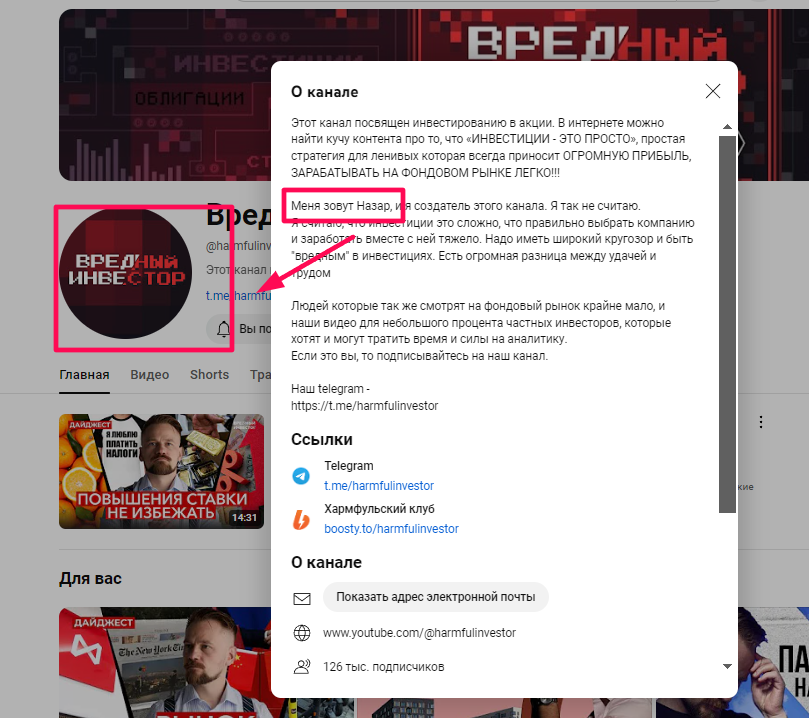Image resolution: width=809 pixels, height=718 pixels.
Task: Select the Главная tab
Action: point(84,375)
